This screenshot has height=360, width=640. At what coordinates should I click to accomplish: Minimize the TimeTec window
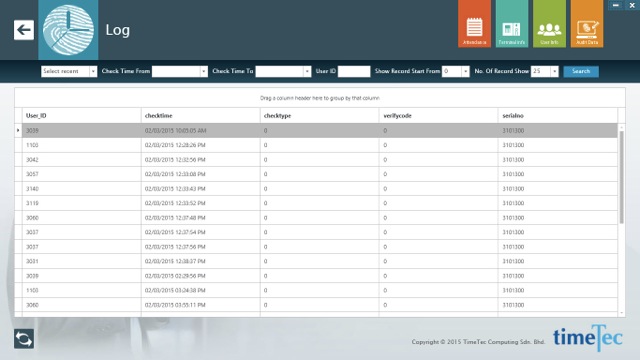pos(616,5)
